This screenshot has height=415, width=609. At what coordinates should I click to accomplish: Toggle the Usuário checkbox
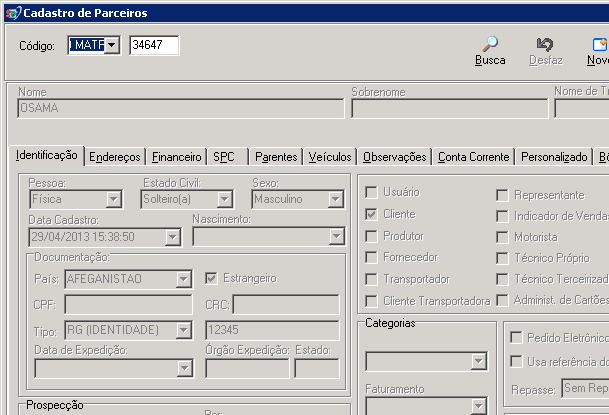tap(371, 192)
